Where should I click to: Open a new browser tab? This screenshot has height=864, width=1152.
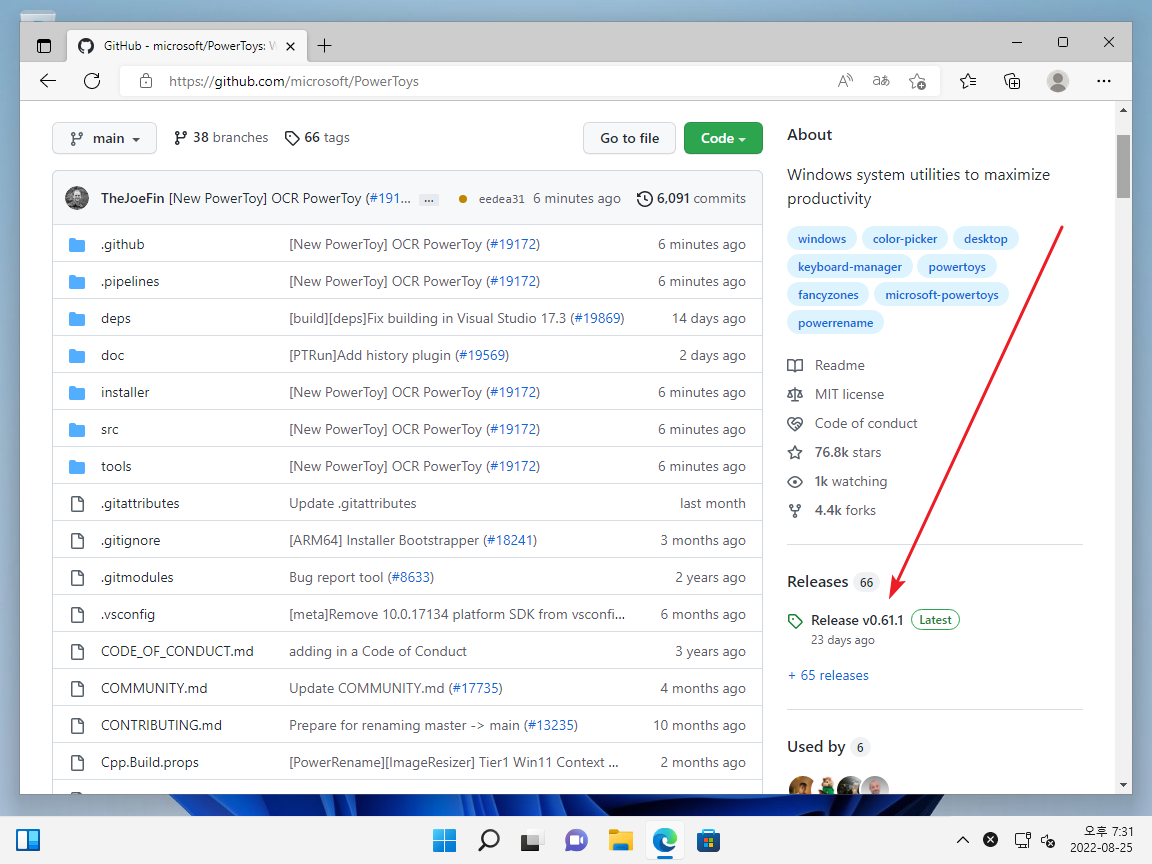click(324, 46)
